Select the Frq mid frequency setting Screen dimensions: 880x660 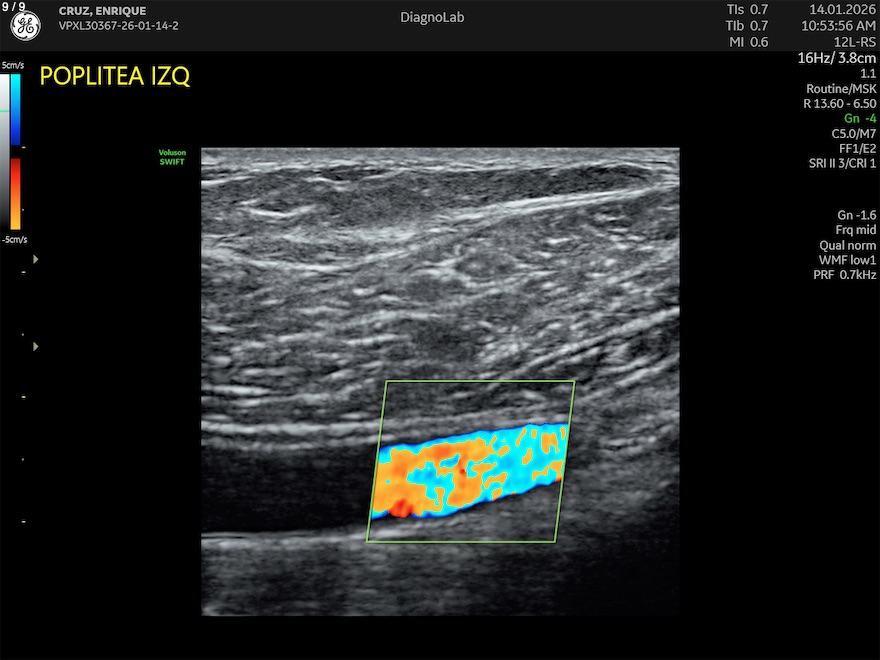(x=854, y=230)
